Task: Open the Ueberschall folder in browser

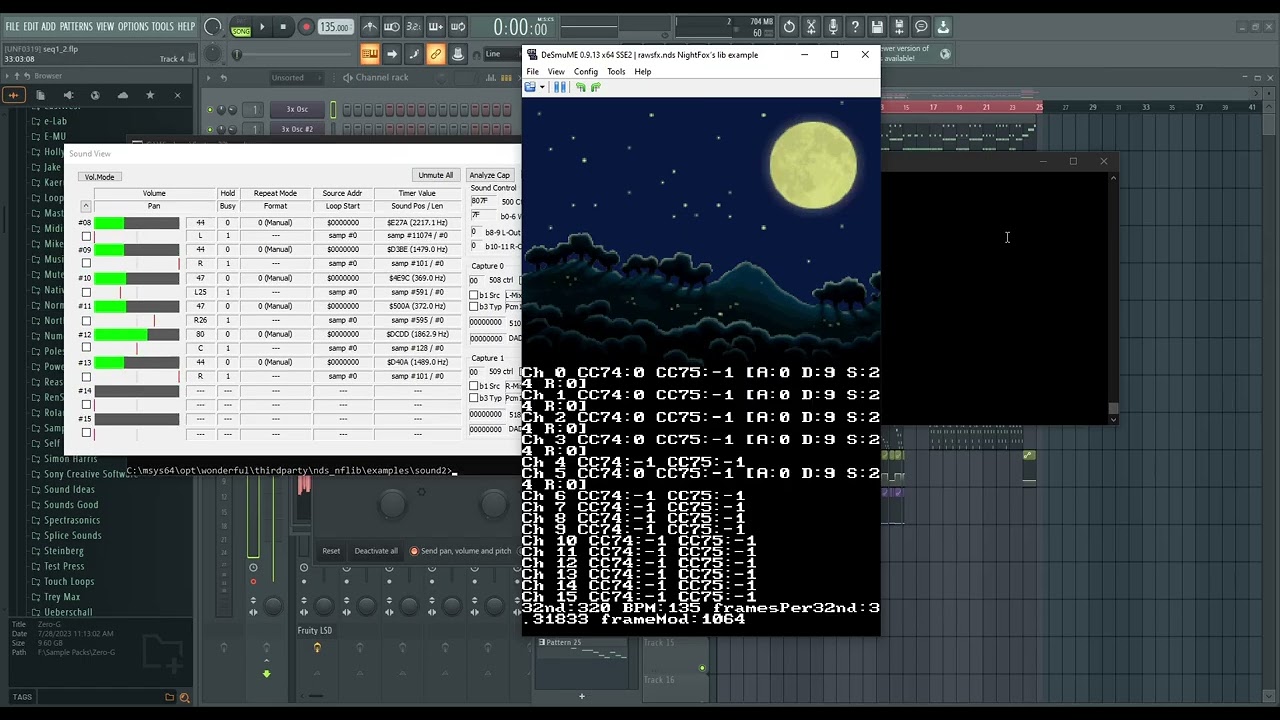Action: [x=68, y=612]
